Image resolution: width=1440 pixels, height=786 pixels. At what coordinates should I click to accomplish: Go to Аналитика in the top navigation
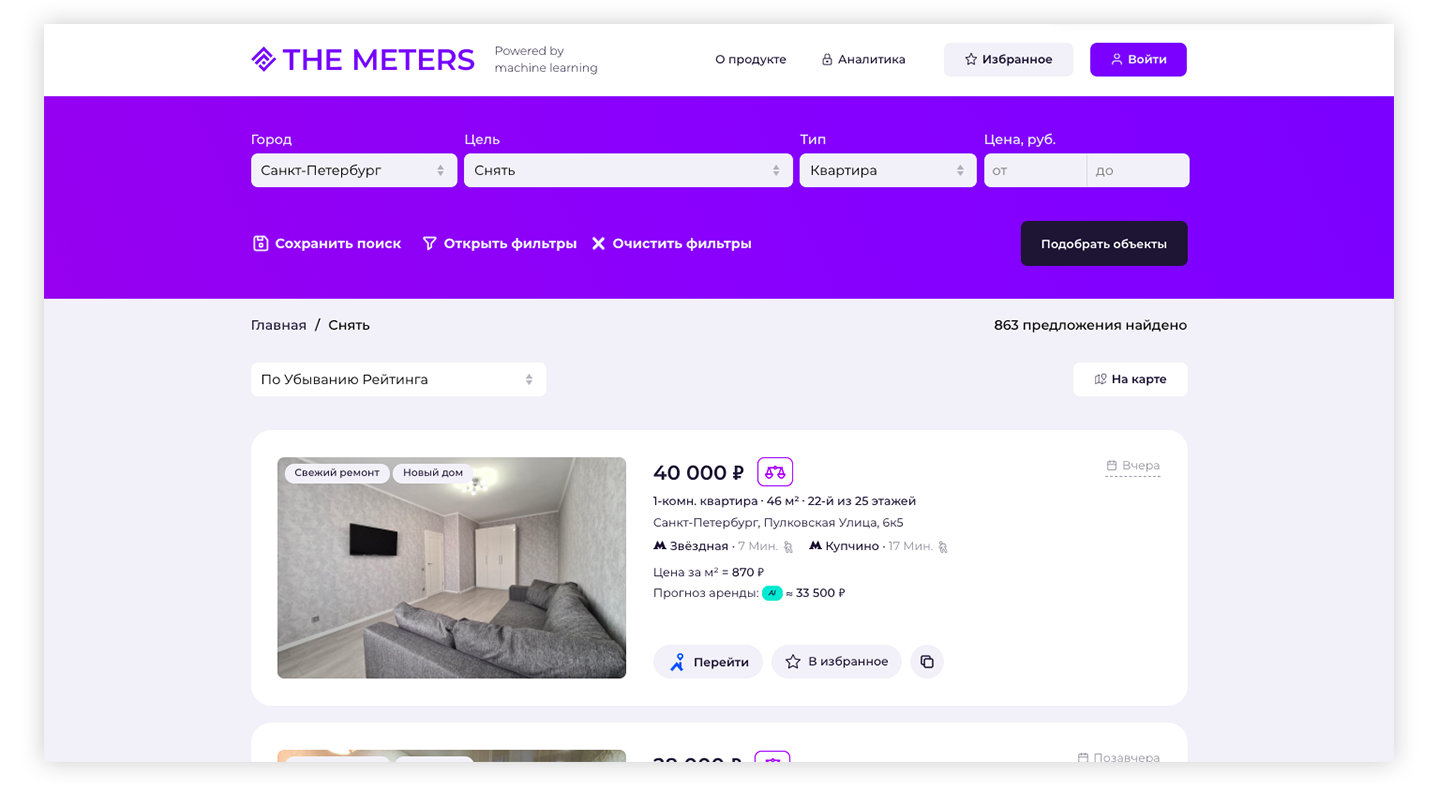tap(863, 60)
